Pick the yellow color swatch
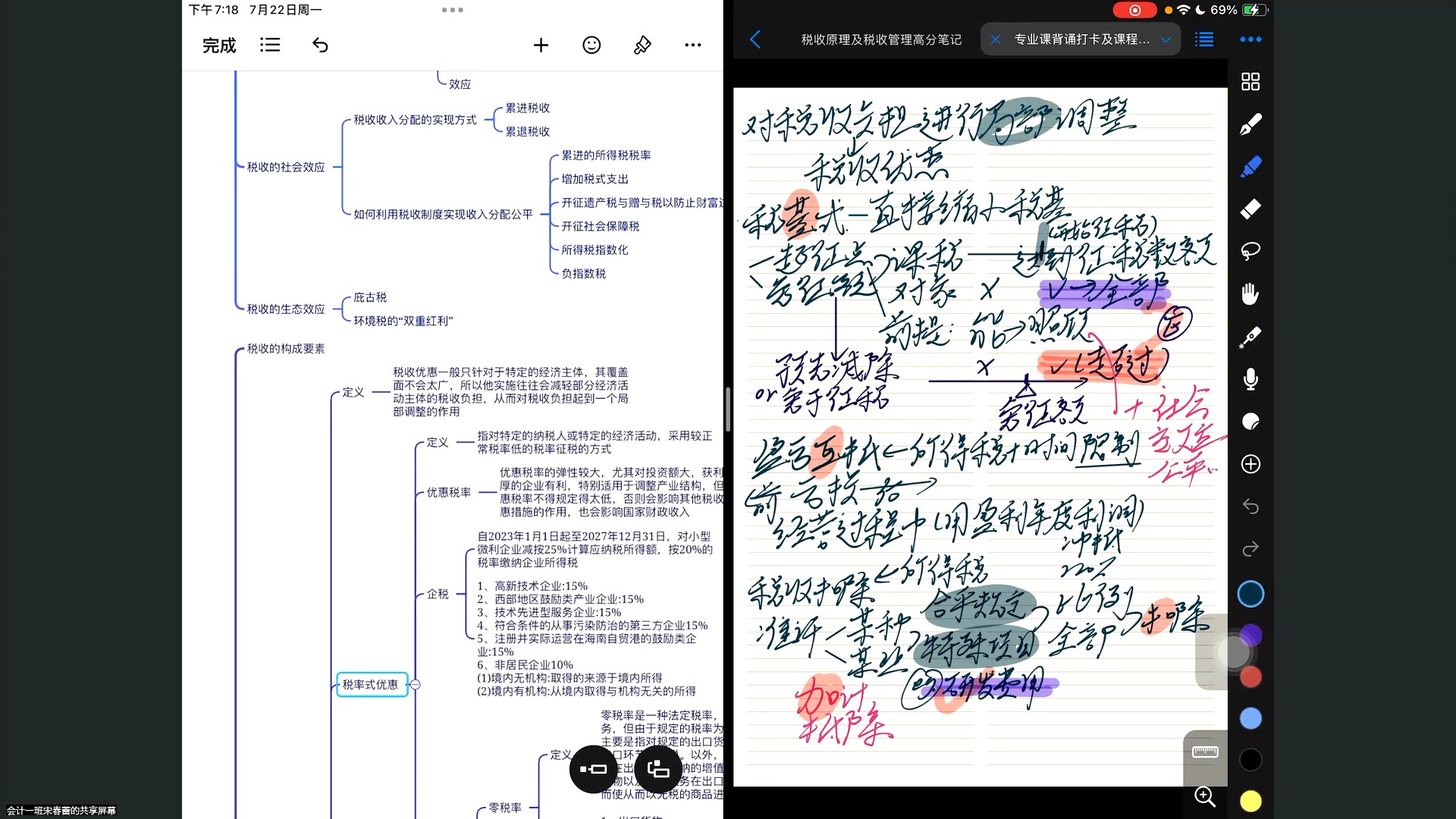The height and width of the screenshot is (819, 1456). pyautogui.click(x=1250, y=801)
